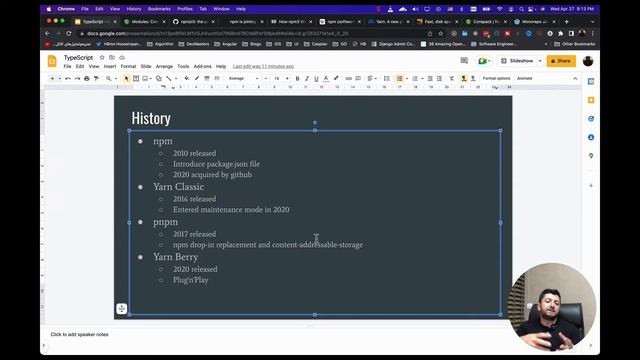This screenshot has height=360, width=640.
Task: Choose the select arrow cursor tool
Action: click(127, 78)
